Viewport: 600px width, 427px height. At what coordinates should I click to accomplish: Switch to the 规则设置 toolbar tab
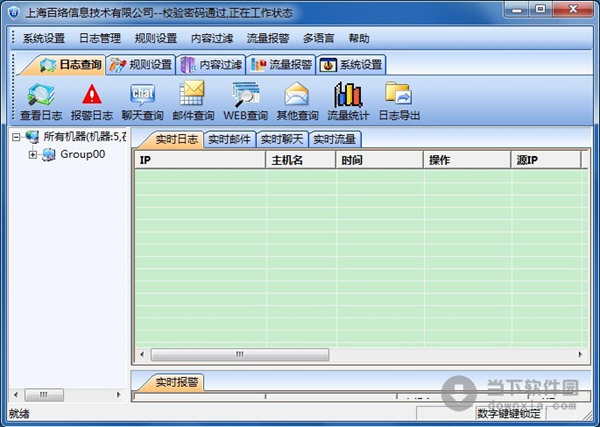click(141, 65)
